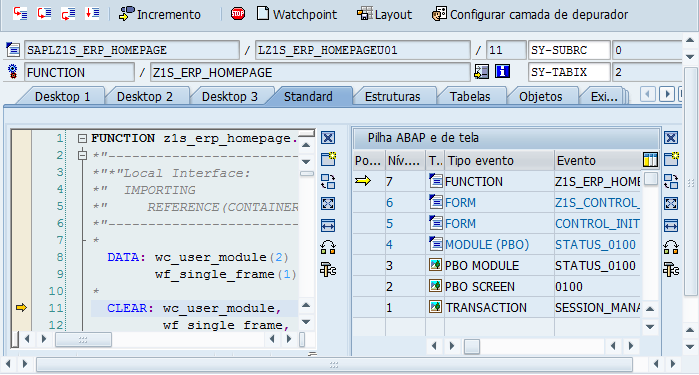Click the new tool icon for the stack panel

click(671, 159)
